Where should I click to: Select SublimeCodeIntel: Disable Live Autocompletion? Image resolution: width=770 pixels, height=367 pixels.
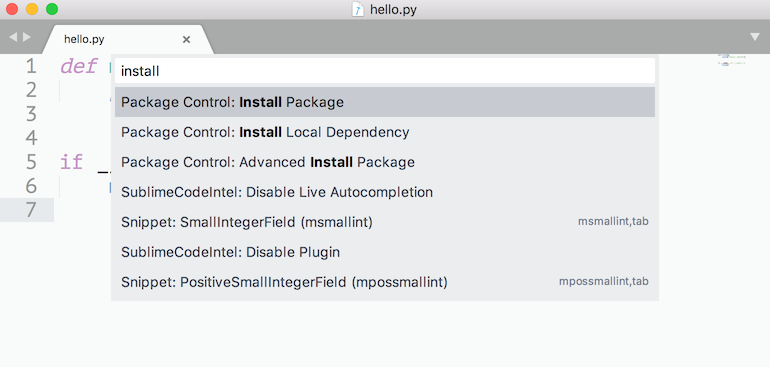pos(385,192)
